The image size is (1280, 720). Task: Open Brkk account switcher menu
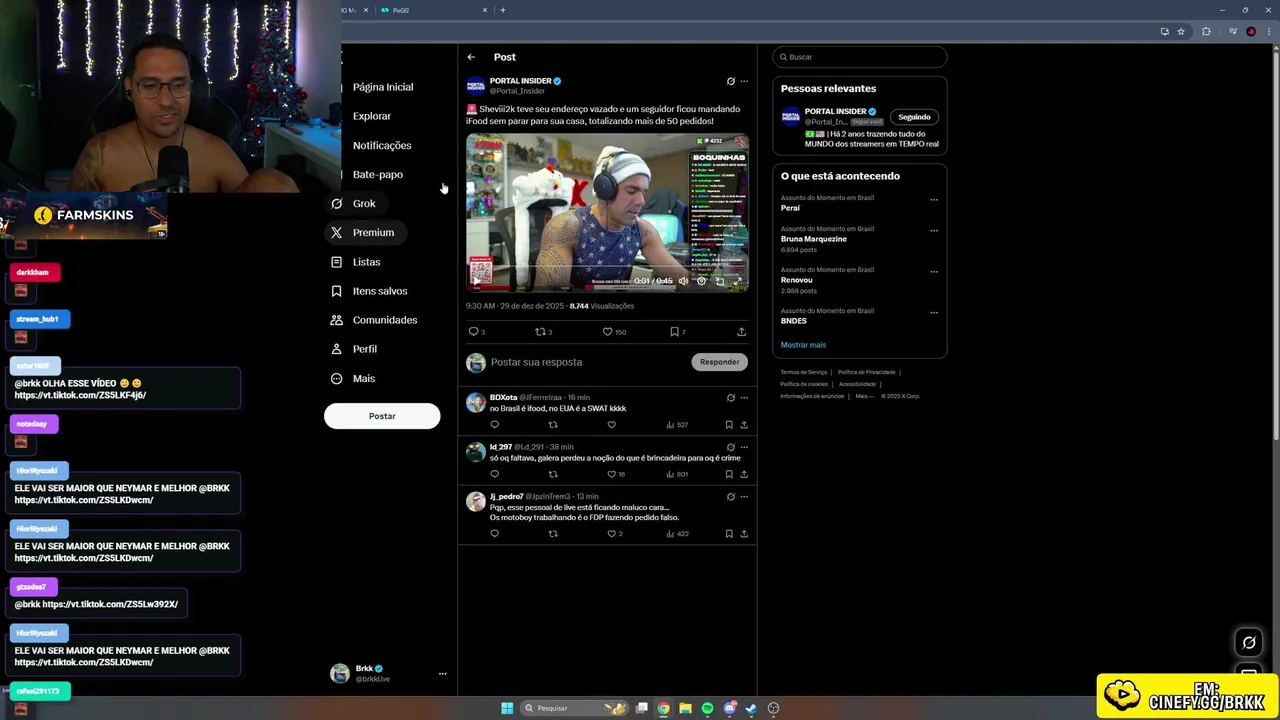pyautogui.click(x=388, y=673)
